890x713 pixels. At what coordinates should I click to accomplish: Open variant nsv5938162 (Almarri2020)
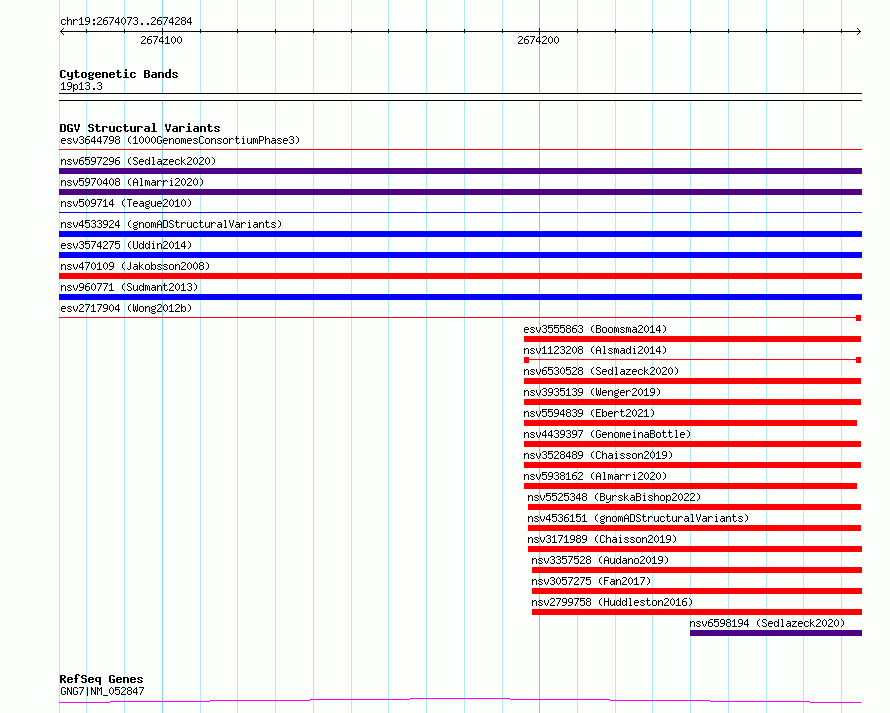[595, 476]
